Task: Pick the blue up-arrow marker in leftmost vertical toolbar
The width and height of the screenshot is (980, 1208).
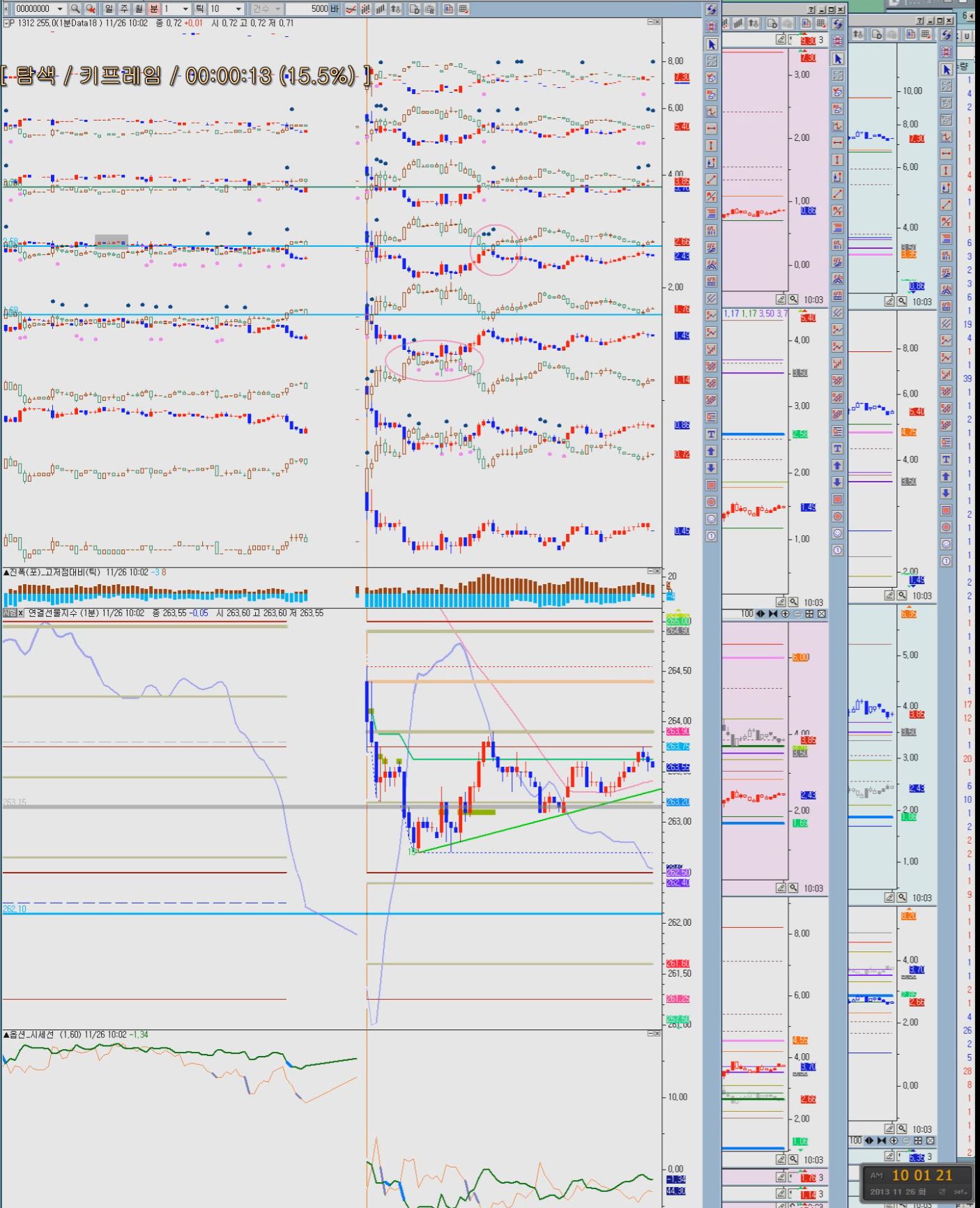Action: click(x=712, y=452)
